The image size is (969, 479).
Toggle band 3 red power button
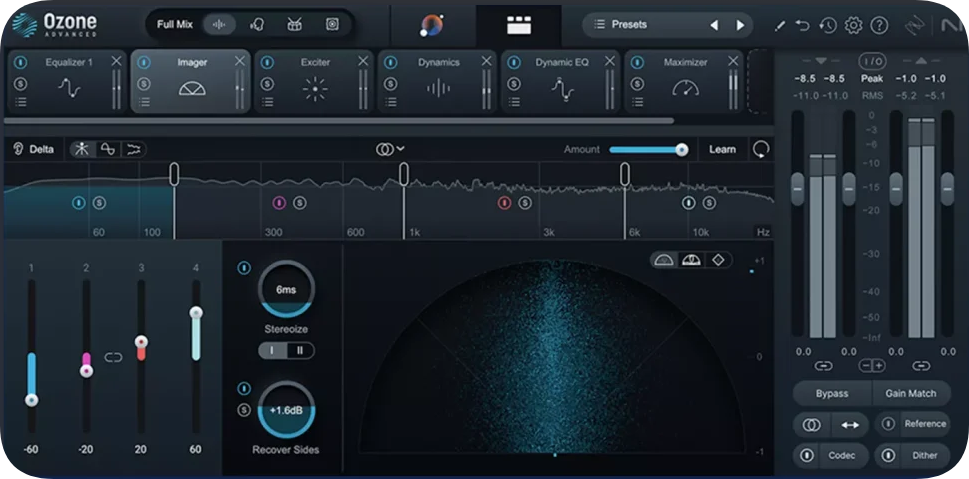pyautogui.click(x=504, y=203)
